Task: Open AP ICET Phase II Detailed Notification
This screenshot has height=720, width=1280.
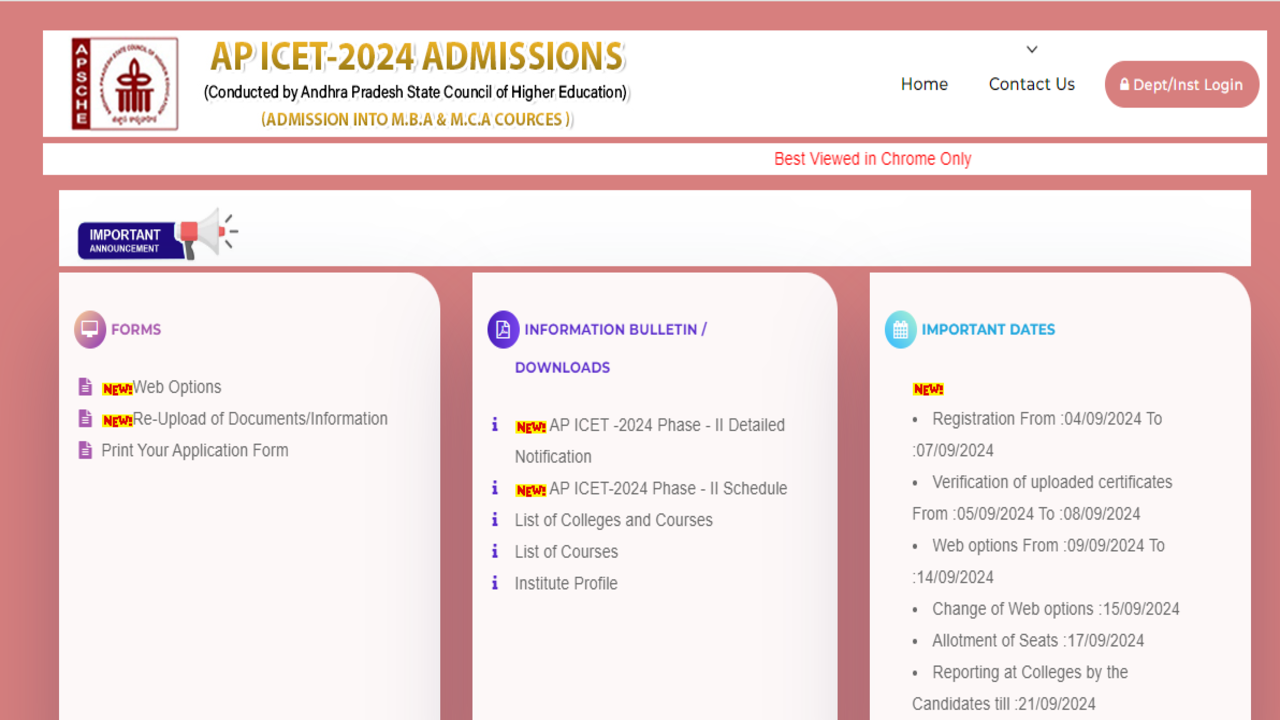Action: [666, 425]
